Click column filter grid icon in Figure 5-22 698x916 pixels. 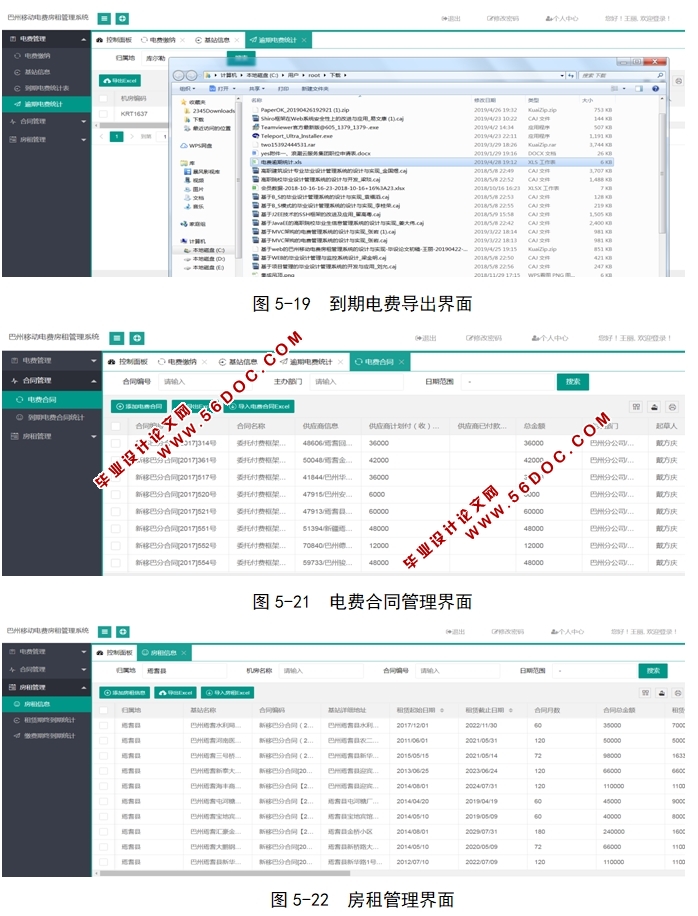pyautogui.click(x=645, y=693)
